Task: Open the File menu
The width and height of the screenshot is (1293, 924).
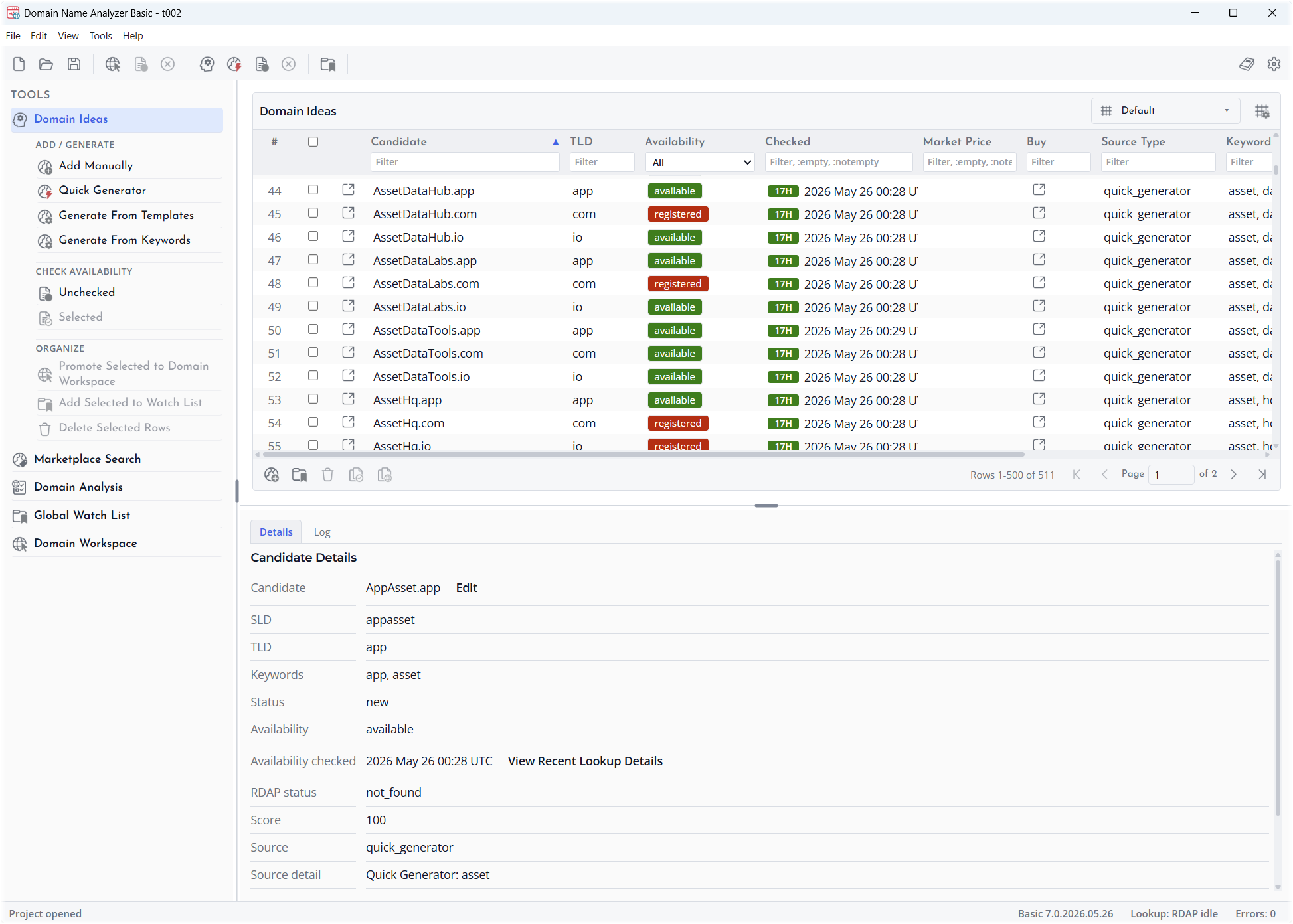Action: click(x=13, y=36)
